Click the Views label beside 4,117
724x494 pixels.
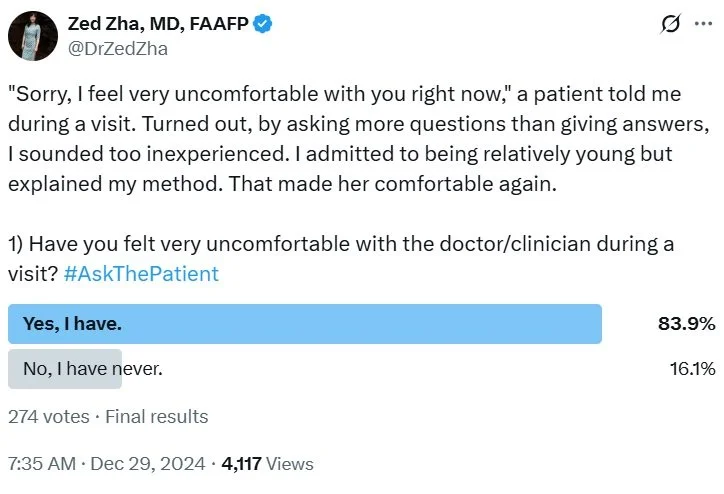(291, 464)
